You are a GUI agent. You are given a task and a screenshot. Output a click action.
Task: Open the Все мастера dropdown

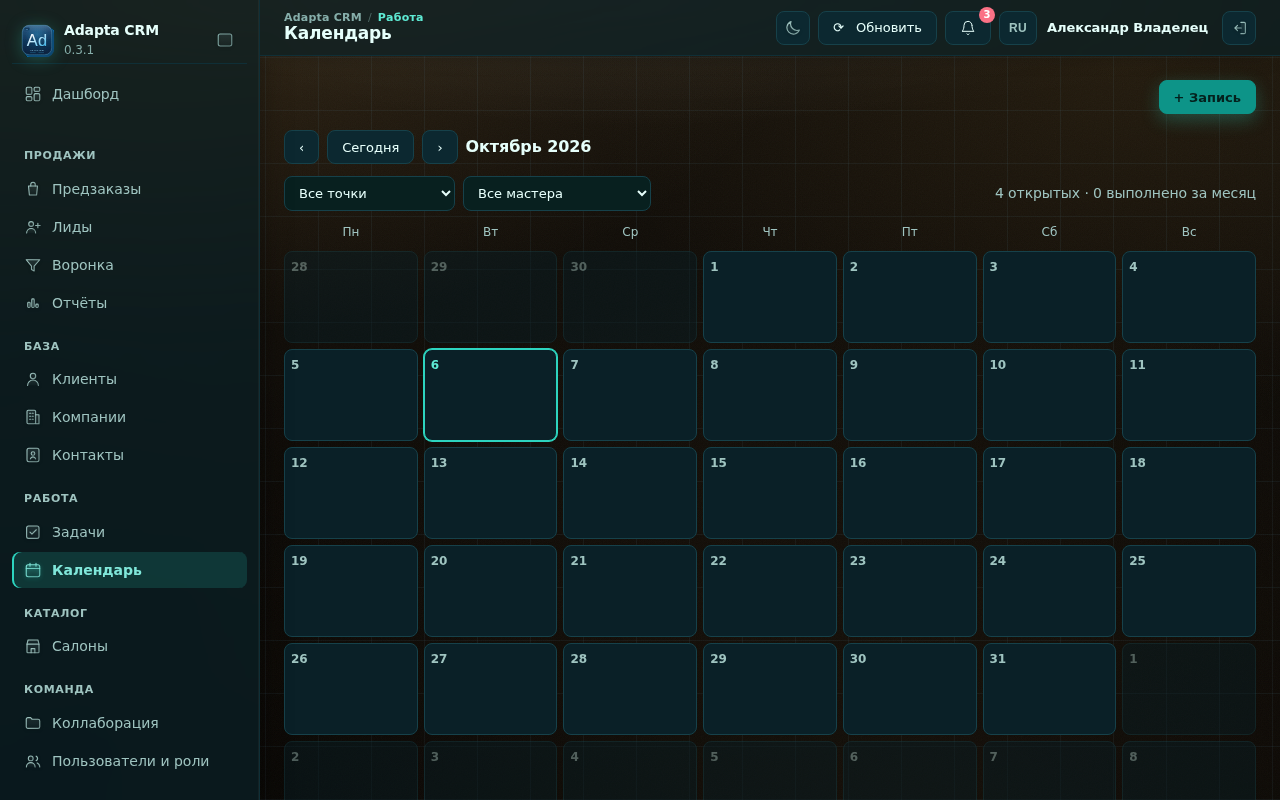[557, 193]
